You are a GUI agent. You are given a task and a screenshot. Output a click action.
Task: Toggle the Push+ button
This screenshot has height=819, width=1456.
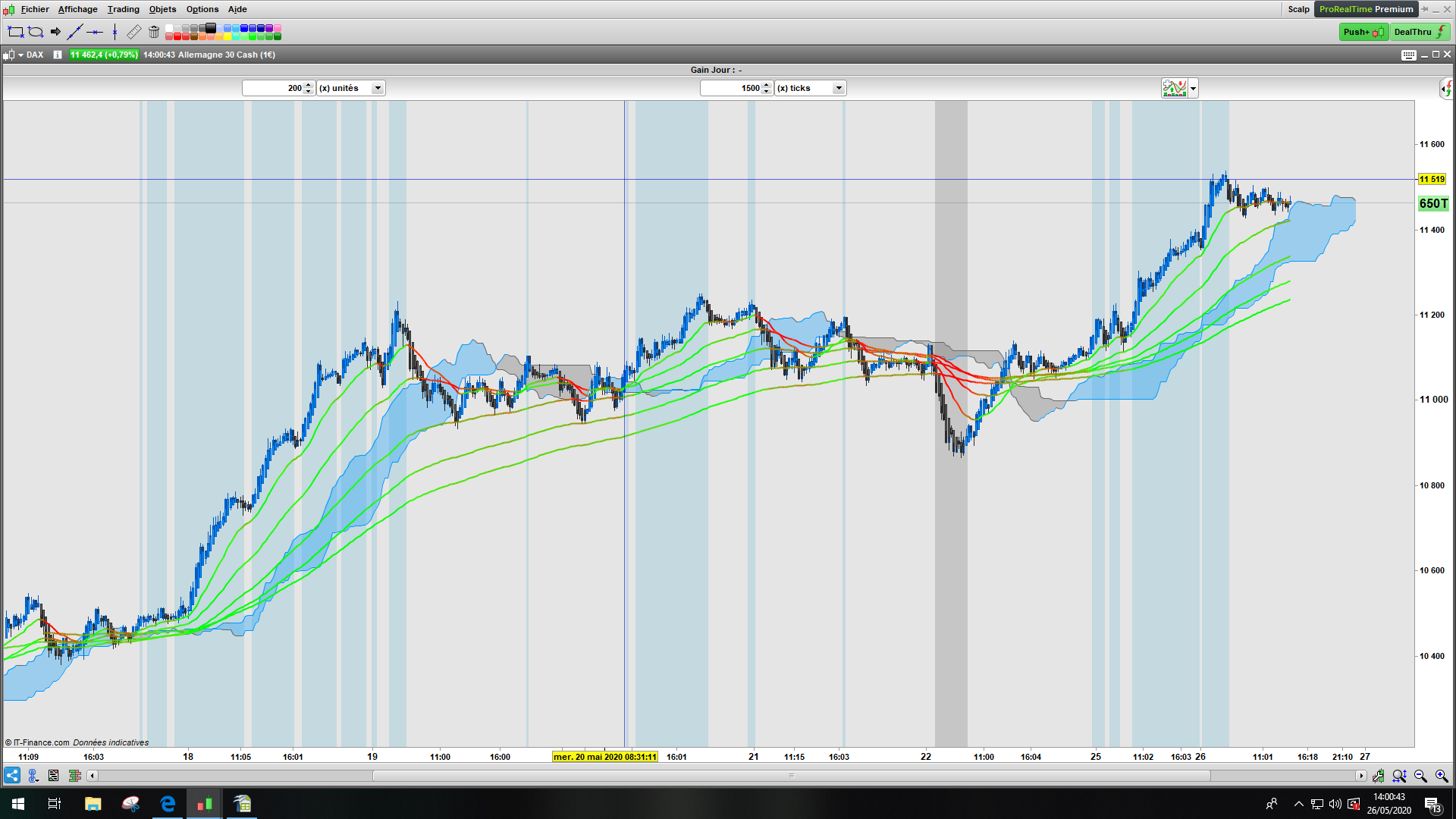tap(1363, 32)
